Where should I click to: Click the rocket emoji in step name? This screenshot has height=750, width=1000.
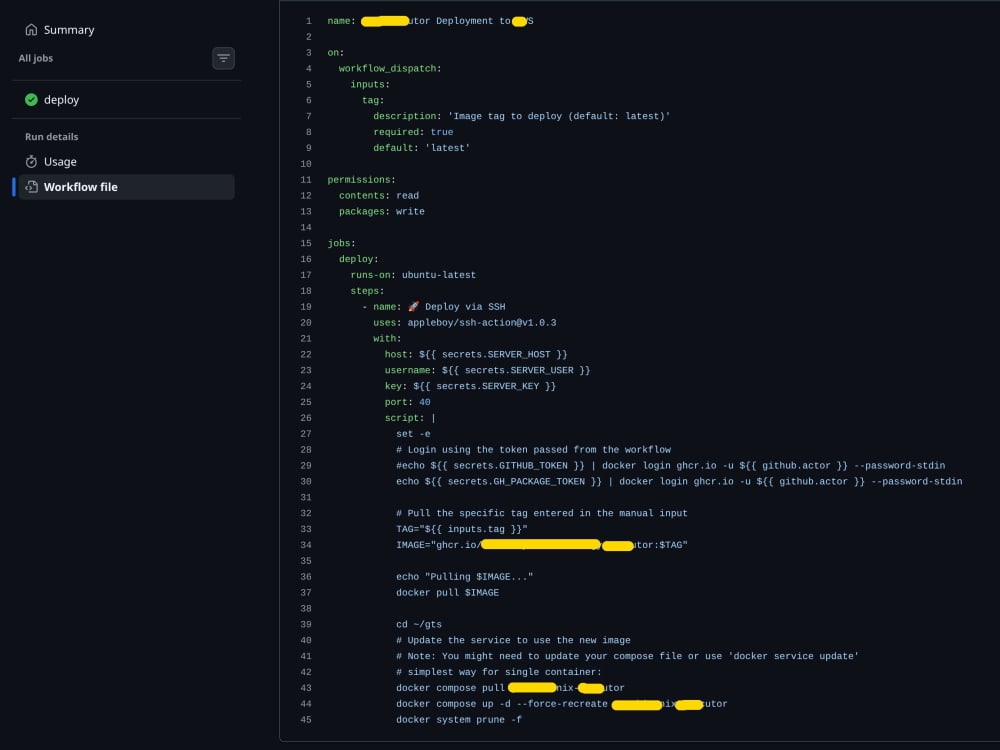[413, 307]
